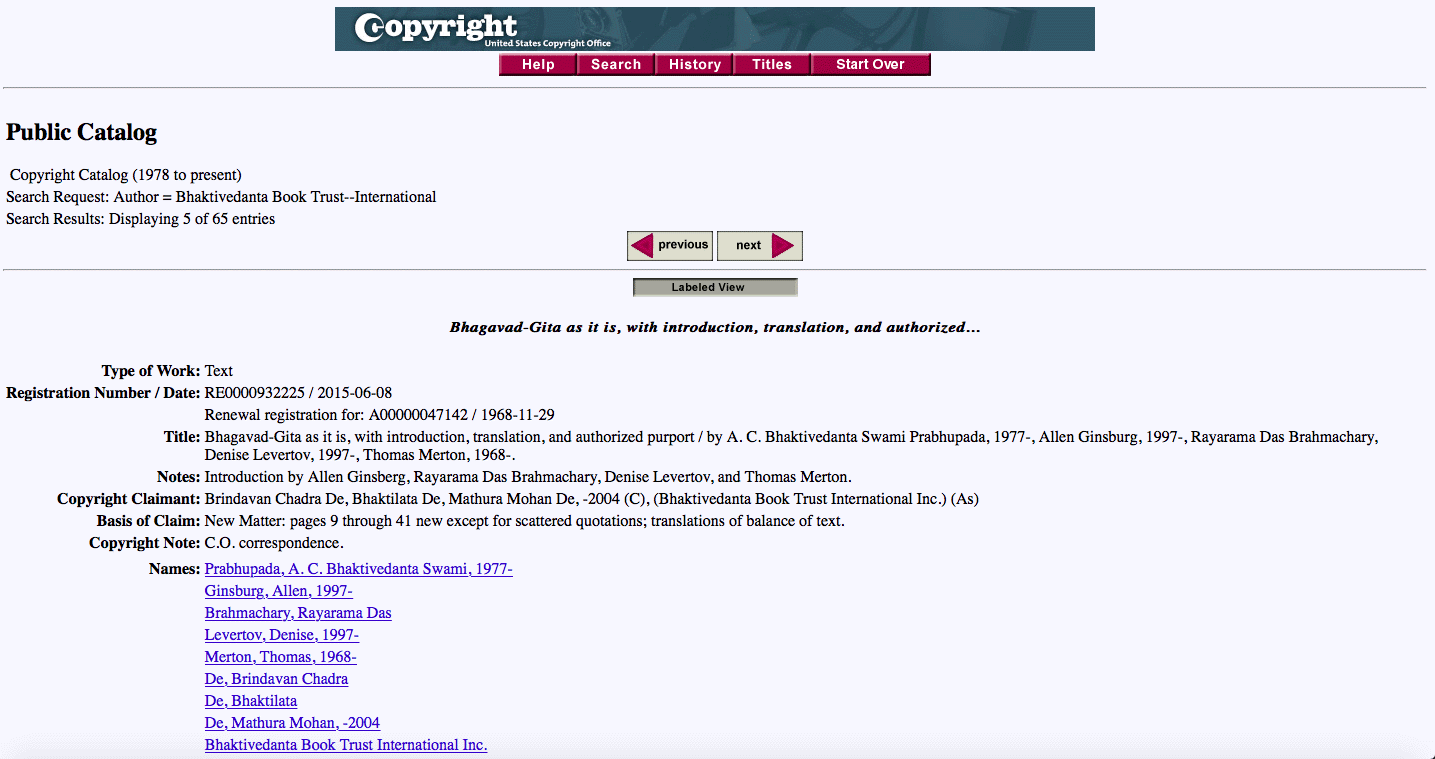Viewport: 1435px width, 759px height.
Task: Open Prabhupada, A. C. Bhaktivedanta Swami link
Action: [358, 569]
